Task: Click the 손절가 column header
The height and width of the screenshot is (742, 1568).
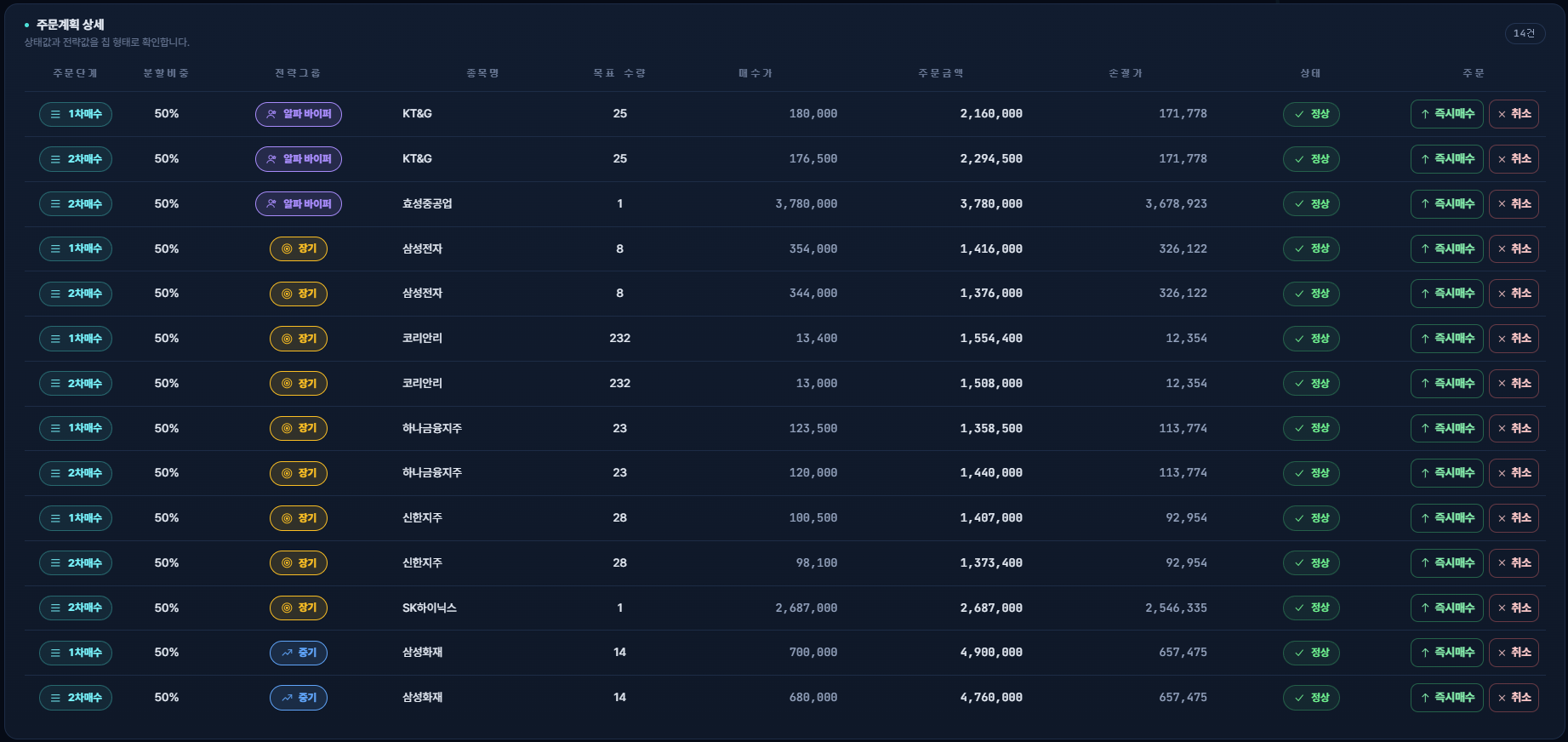Action: 1126,73
